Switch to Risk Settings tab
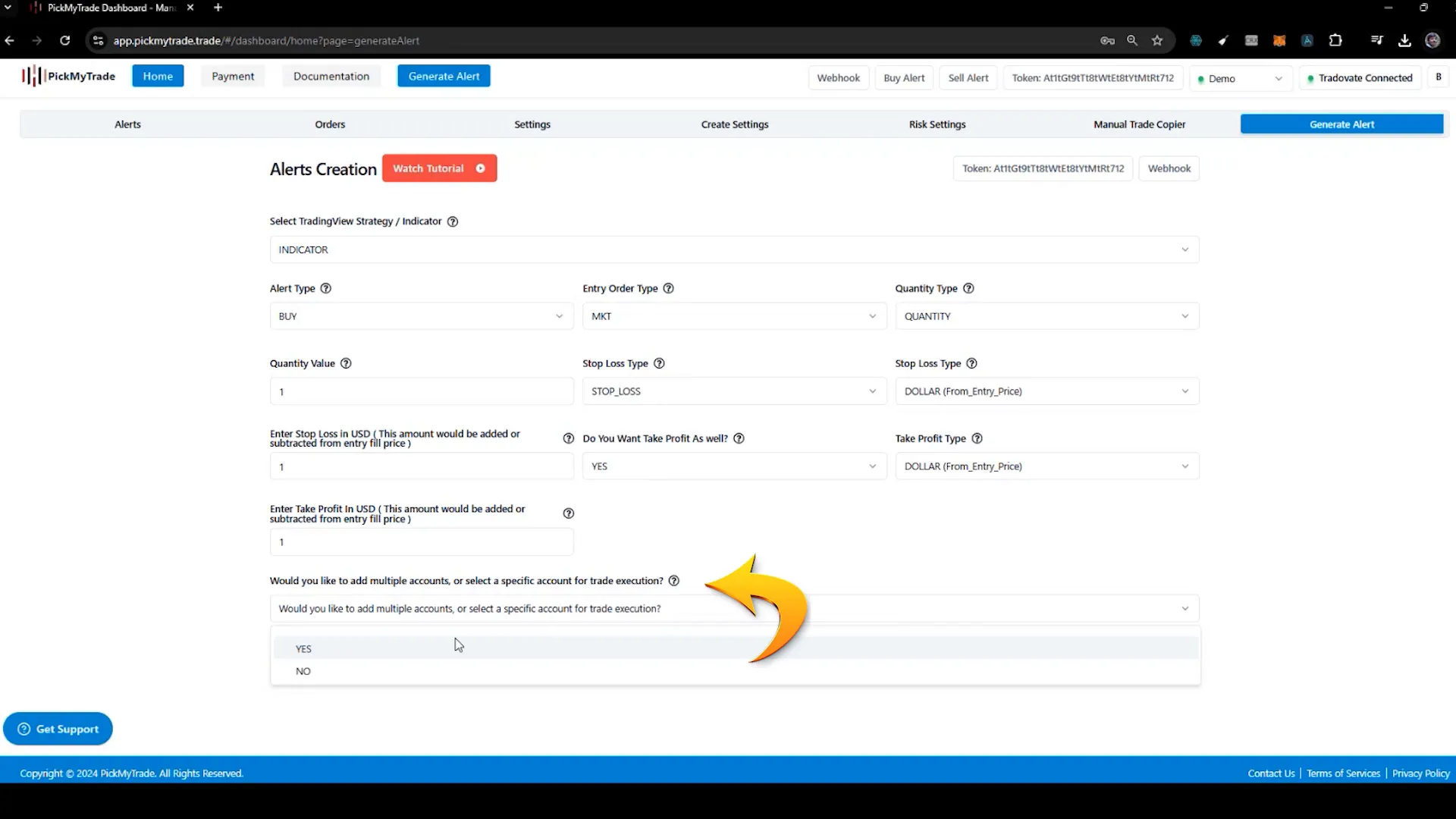 (937, 124)
